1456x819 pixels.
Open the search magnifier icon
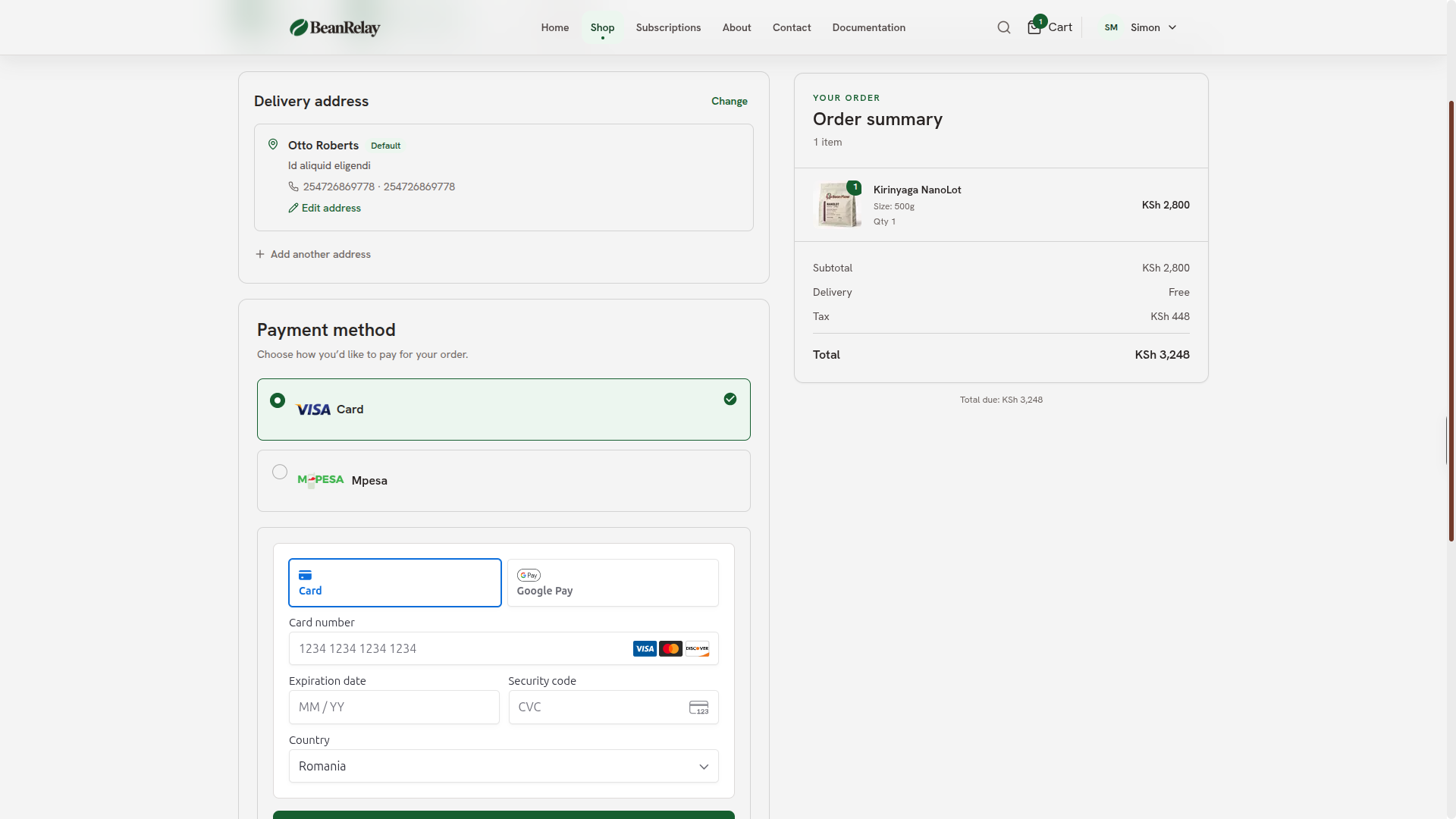[1004, 27]
